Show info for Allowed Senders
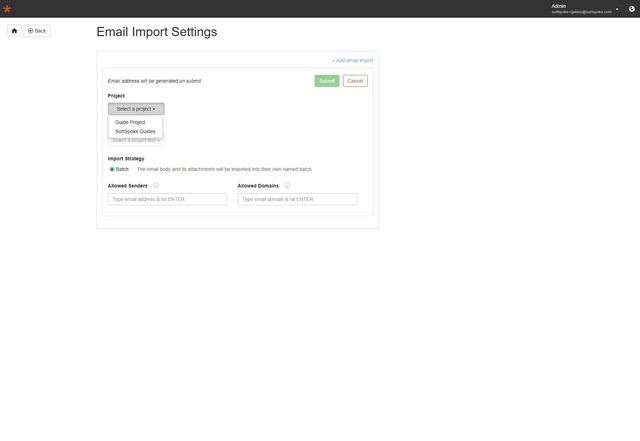This screenshot has height=441, width=640. click(156, 185)
